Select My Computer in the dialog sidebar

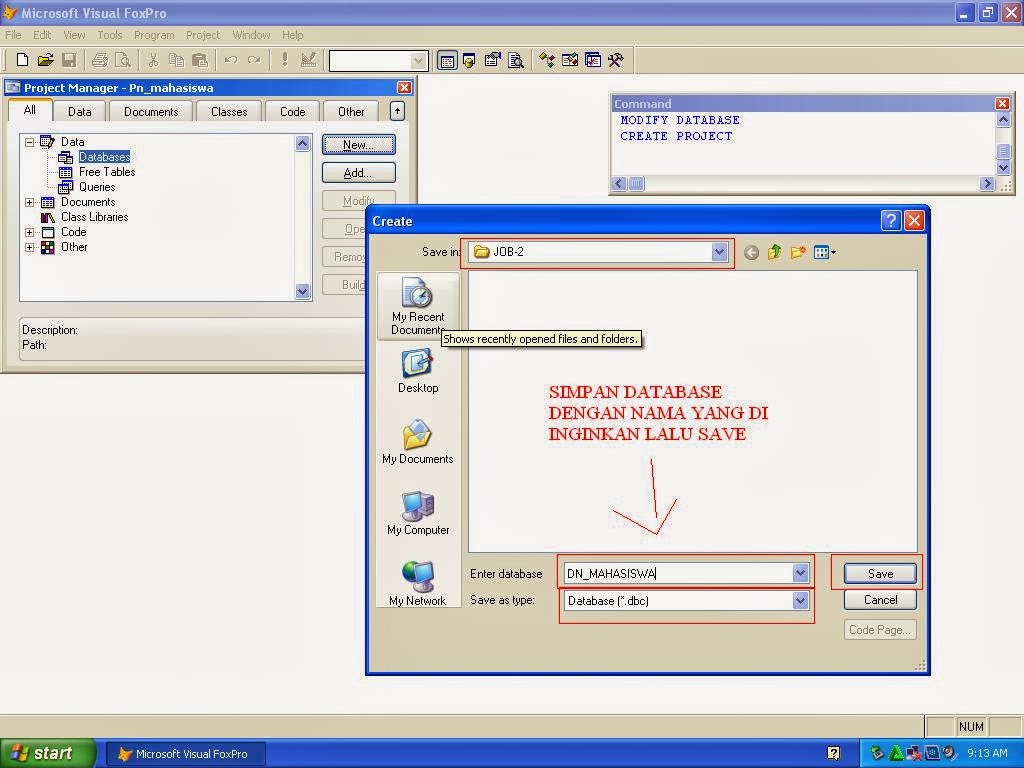tap(417, 513)
